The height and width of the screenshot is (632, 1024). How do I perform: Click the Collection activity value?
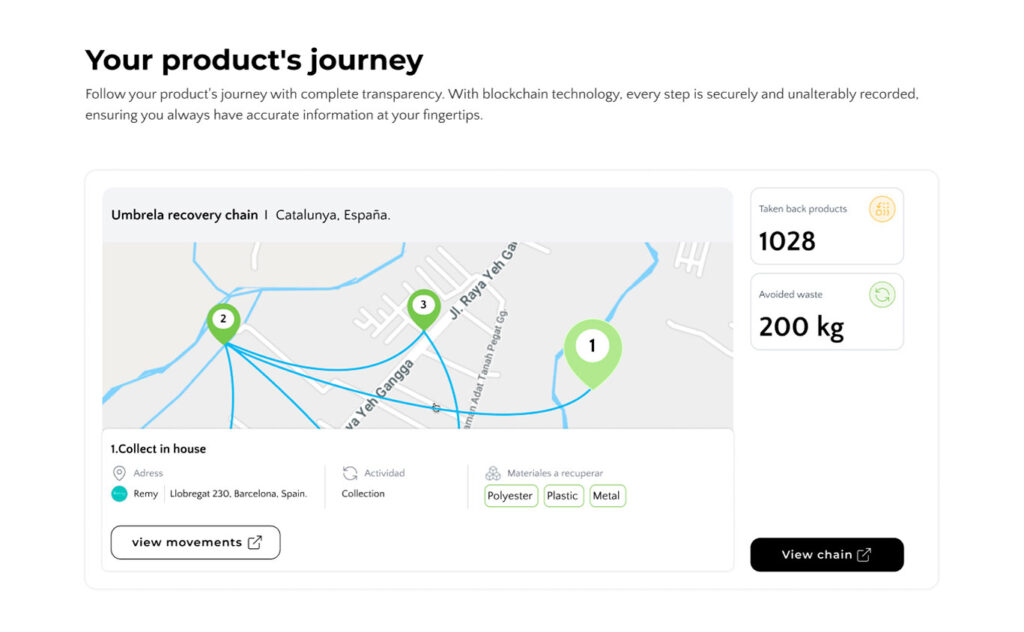pos(363,494)
